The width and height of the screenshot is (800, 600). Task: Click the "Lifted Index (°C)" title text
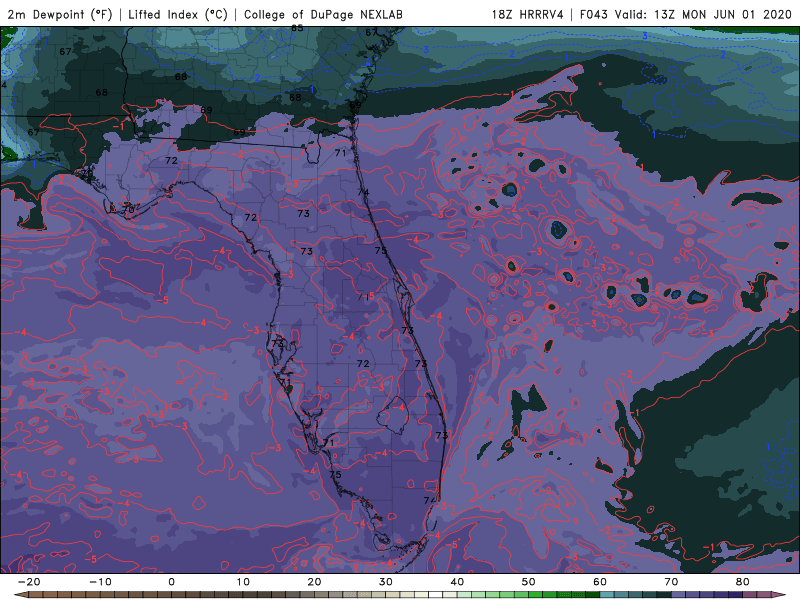[x=178, y=14]
